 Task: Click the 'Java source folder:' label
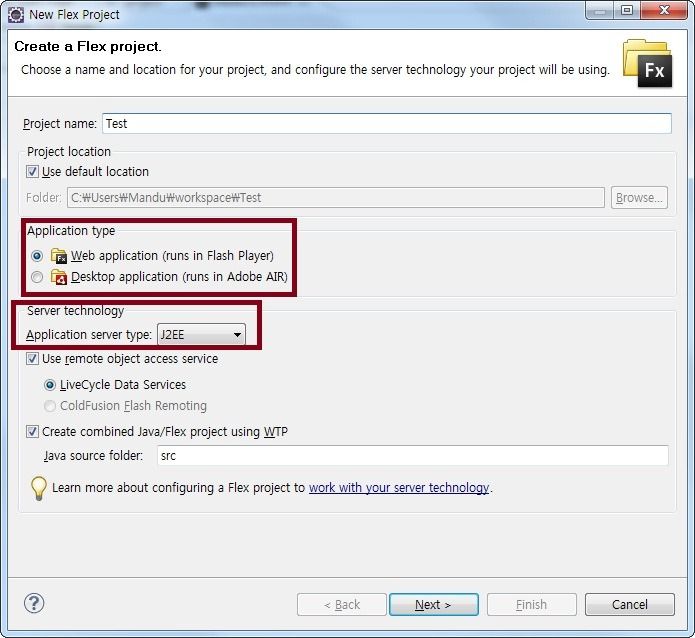93,456
